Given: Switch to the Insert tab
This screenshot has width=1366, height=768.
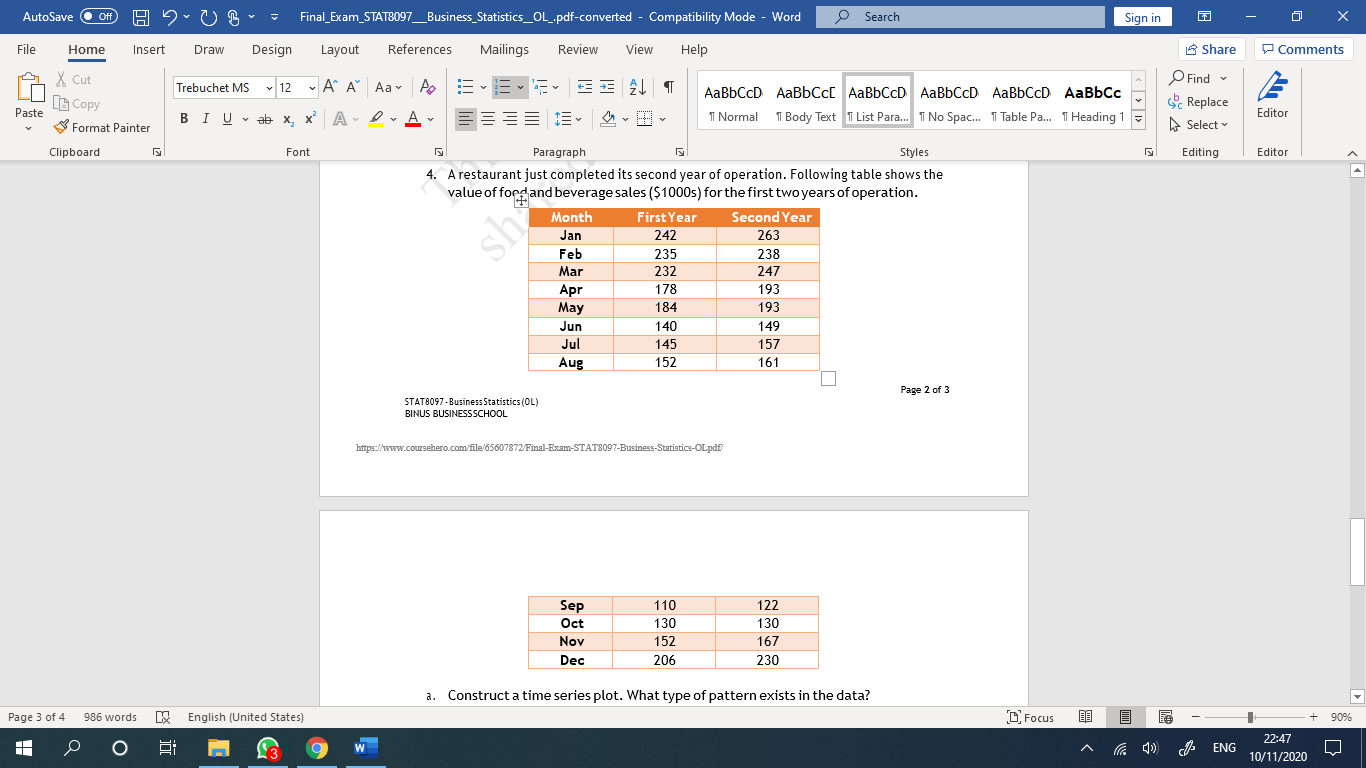Looking at the screenshot, I should [149, 49].
